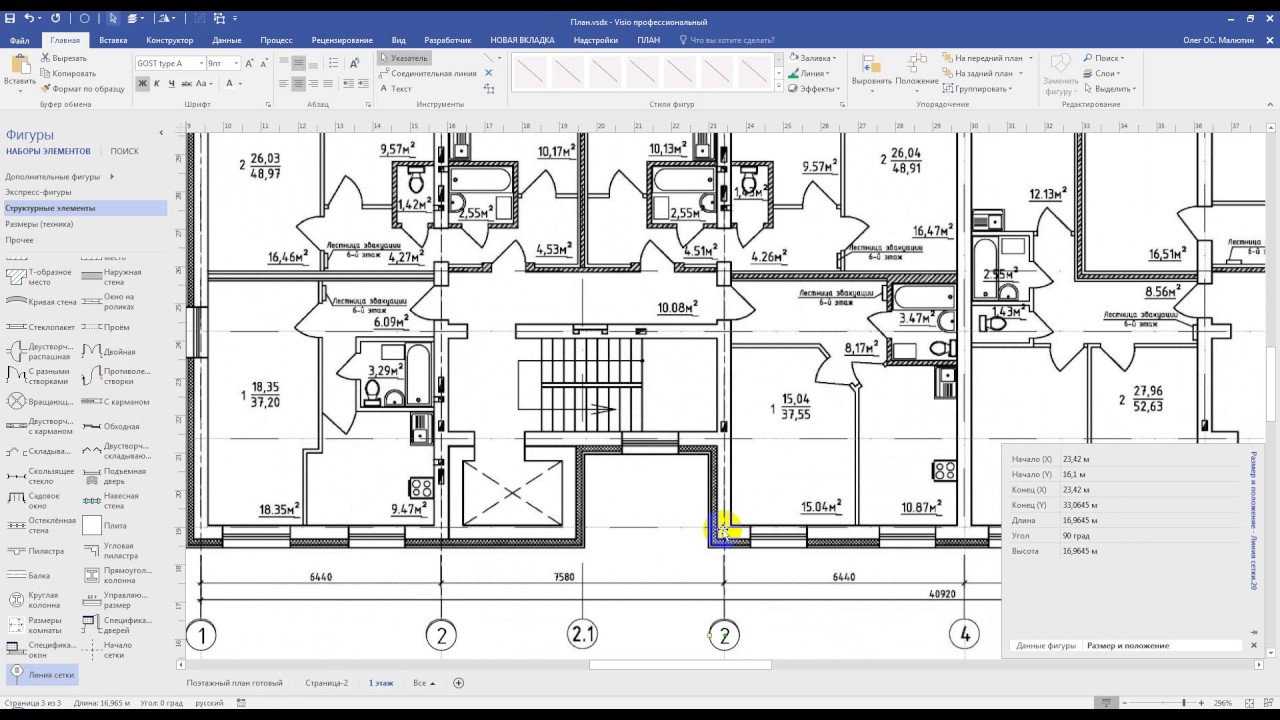This screenshot has height=720, width=1280.
Task: Select the Text tool (Текст)
Action: click(x=396, y=88)
